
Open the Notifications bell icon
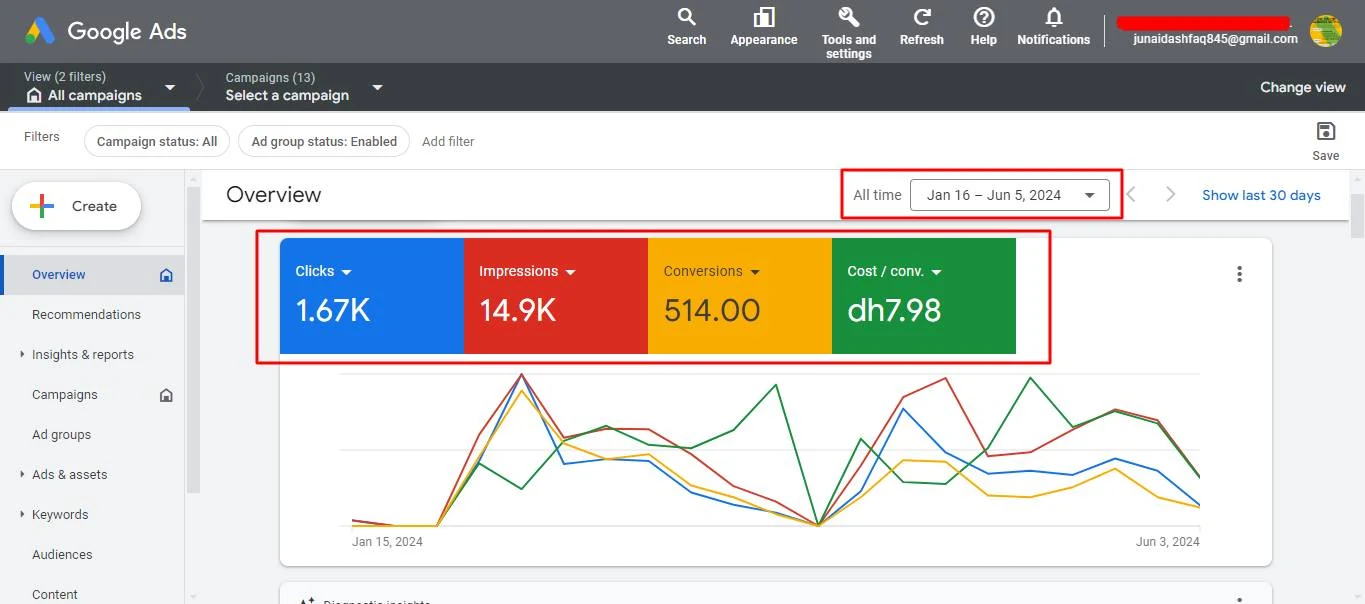1054,17
